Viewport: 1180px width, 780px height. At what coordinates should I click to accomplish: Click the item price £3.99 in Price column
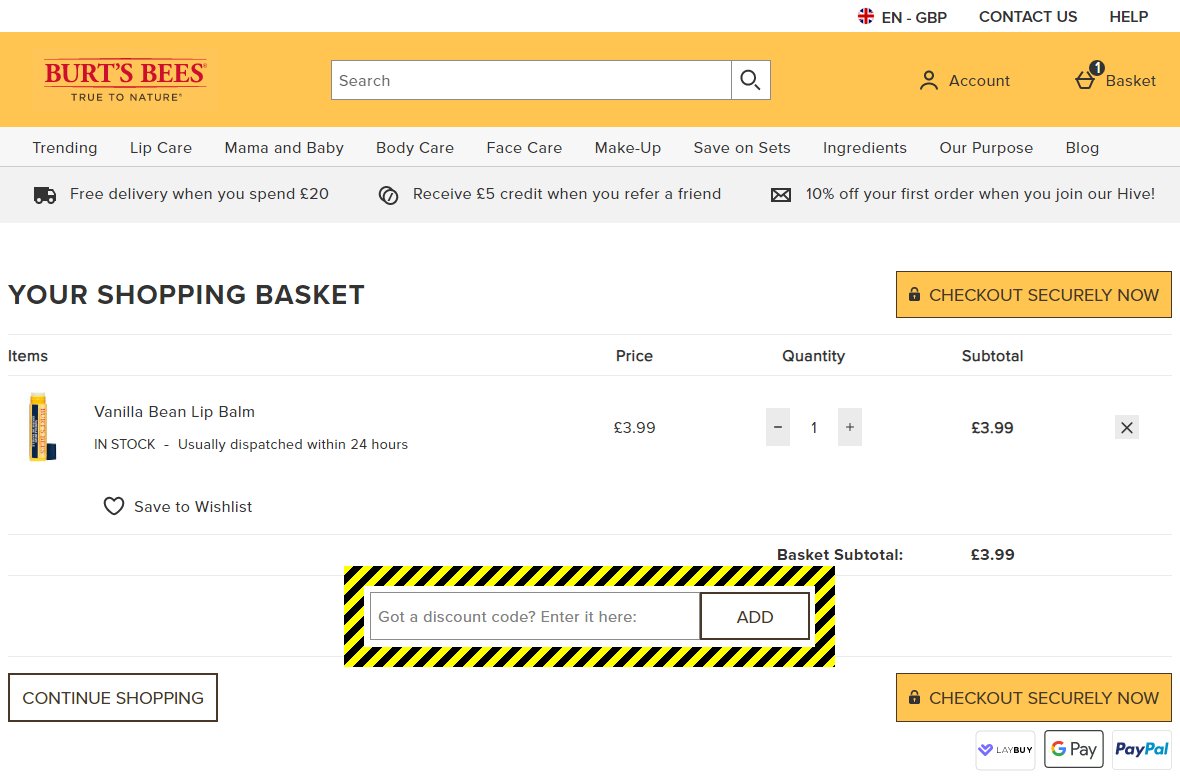[x=634, y=428]
